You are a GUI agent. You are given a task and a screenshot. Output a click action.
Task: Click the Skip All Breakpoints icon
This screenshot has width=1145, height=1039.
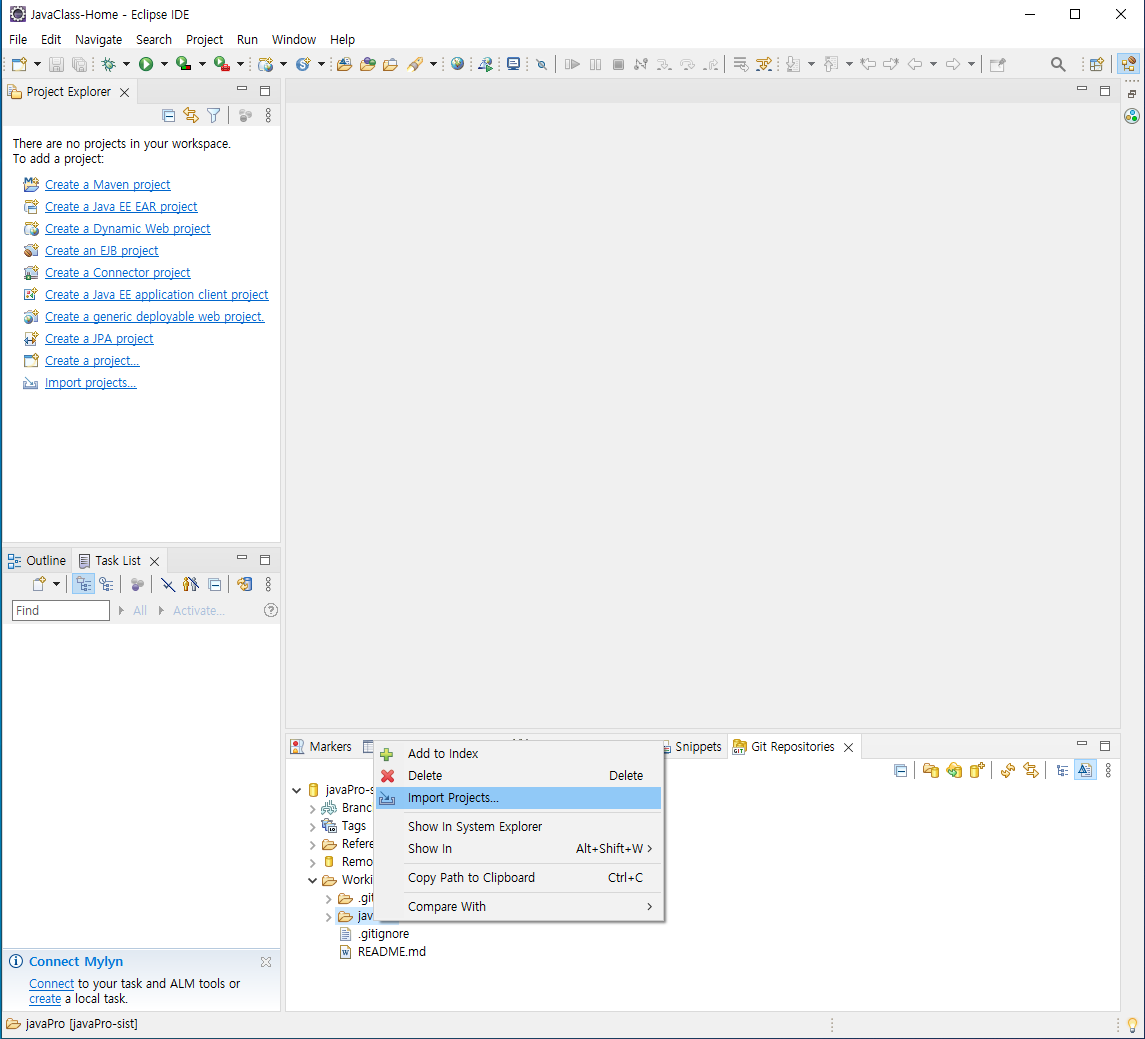(x=541, y=64)
